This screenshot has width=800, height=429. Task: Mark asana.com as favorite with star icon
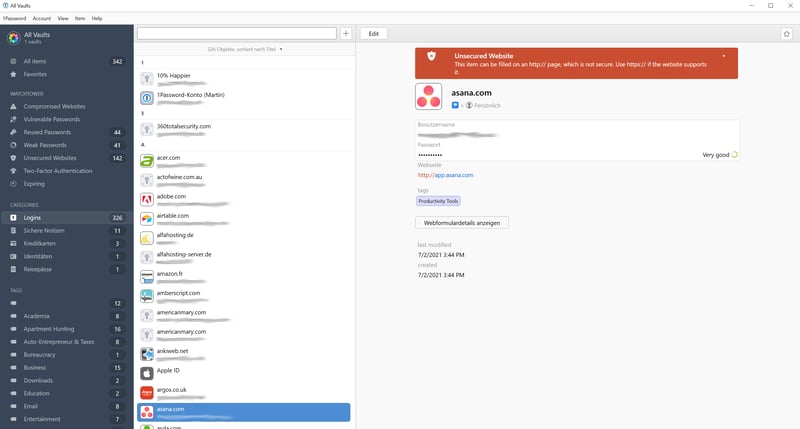(786, 33)
